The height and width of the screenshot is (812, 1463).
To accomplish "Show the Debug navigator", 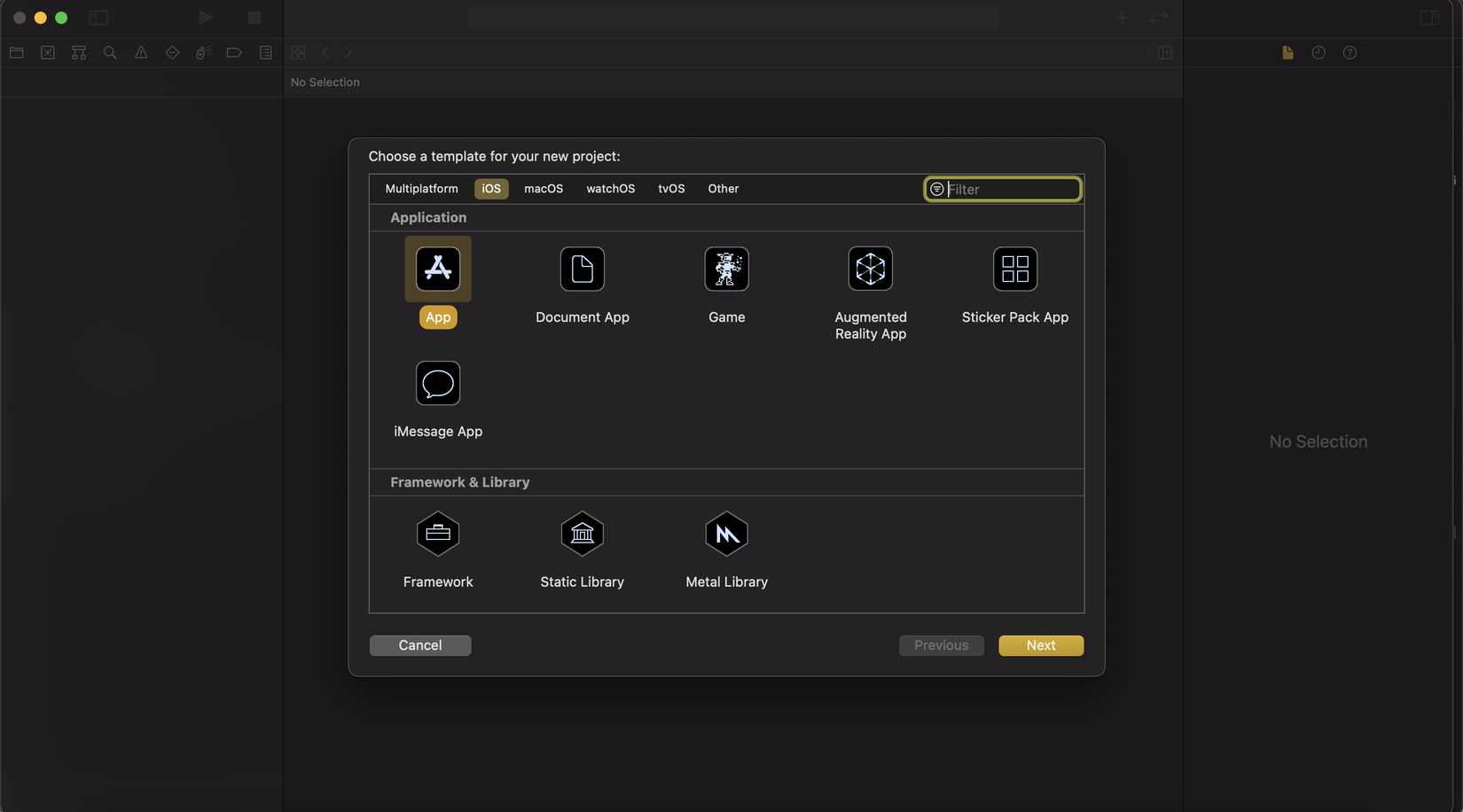I will (x=203, y=53).
